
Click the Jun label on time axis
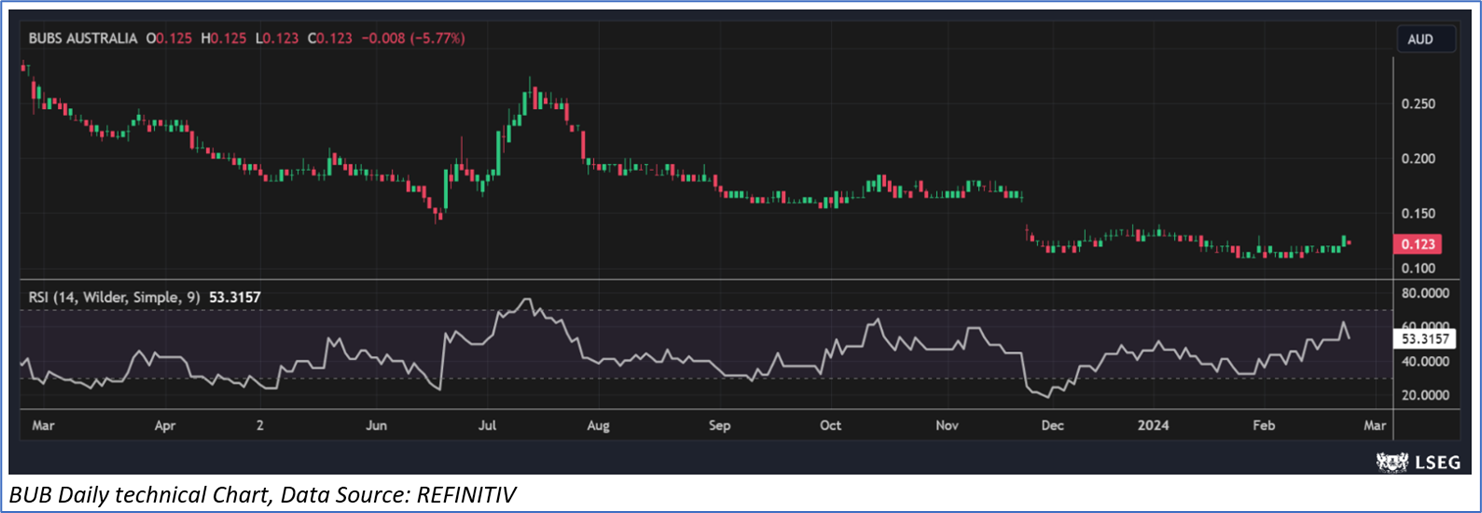(376, 425)
